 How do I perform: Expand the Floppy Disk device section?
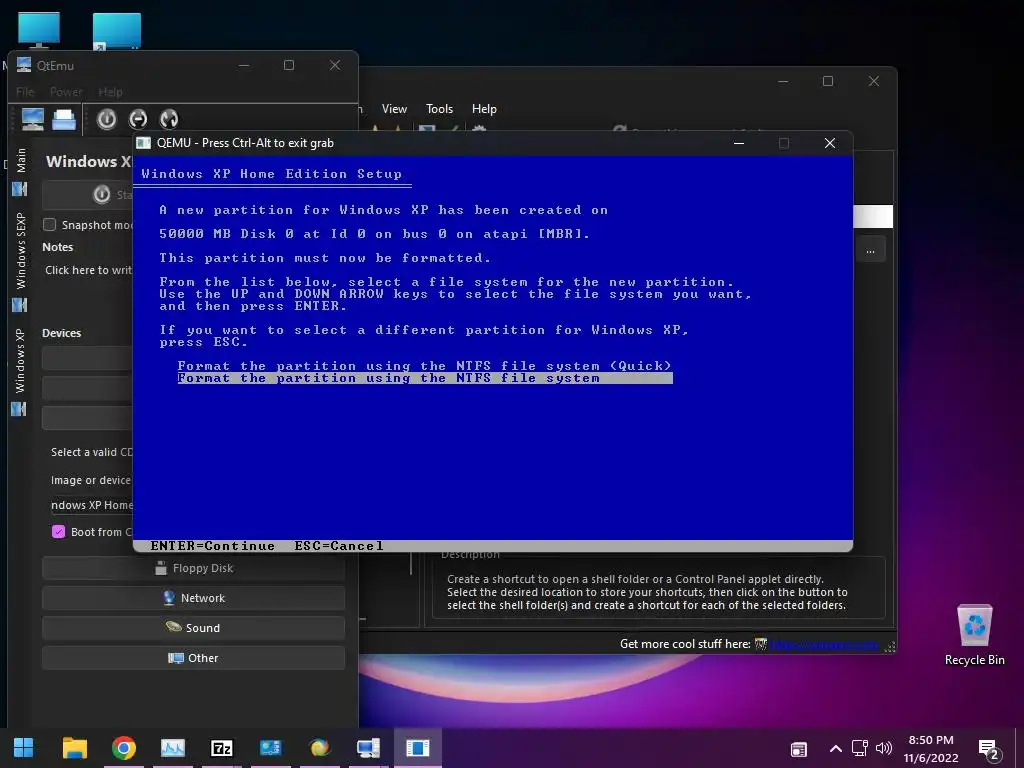(x=193, y=568)
